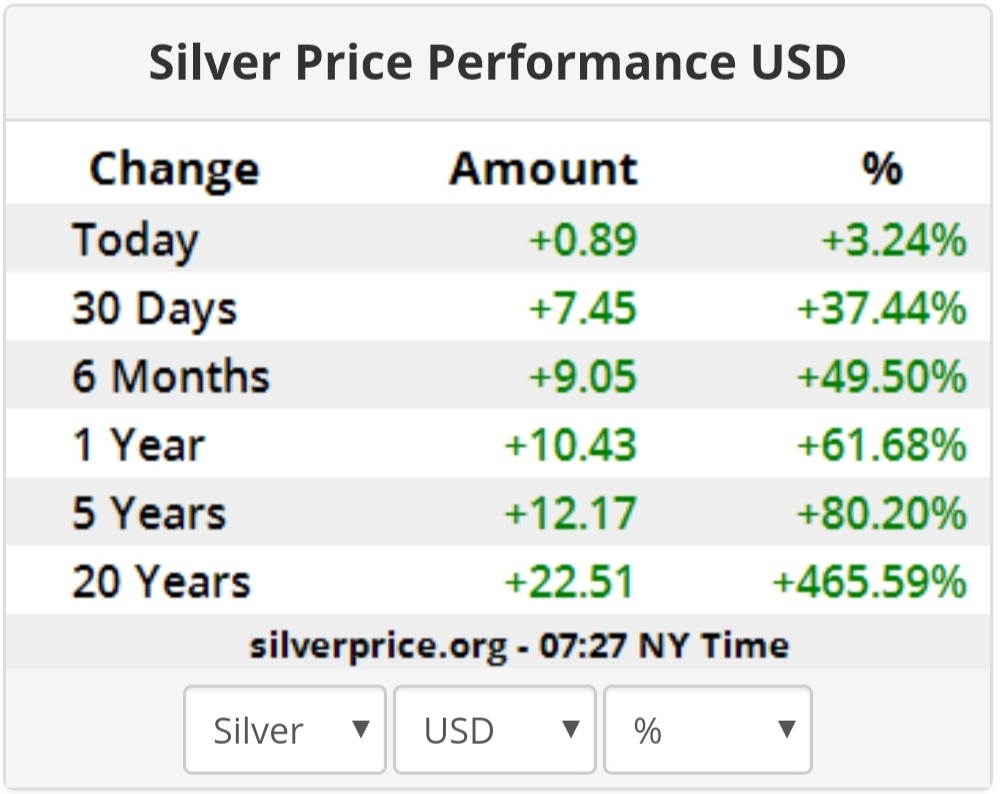1000x794 pixels.
Task: Open the % display mode dropdown
Action: (708, 730)
